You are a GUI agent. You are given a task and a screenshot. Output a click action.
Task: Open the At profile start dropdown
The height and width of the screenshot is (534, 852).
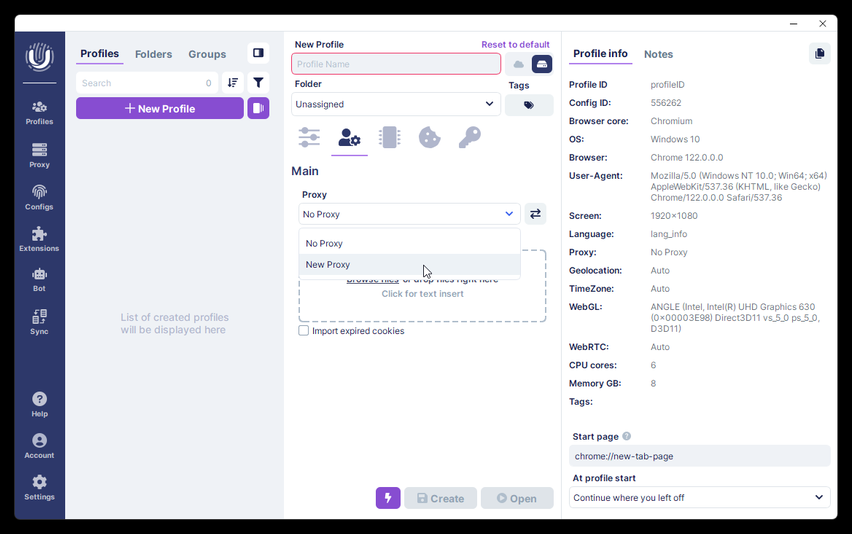699,498
